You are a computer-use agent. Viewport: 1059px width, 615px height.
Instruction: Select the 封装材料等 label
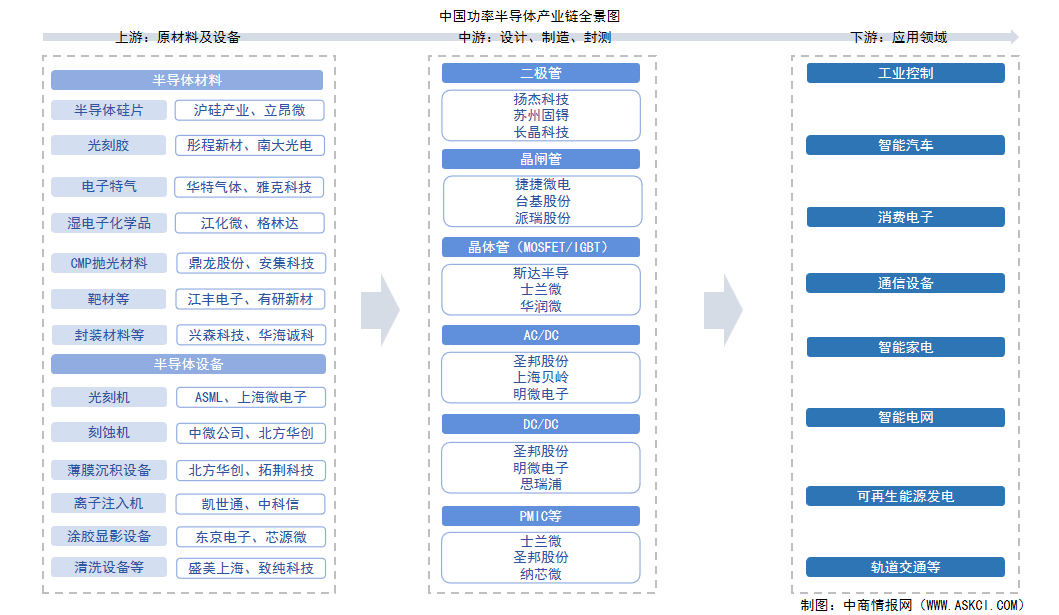point(109,335)
